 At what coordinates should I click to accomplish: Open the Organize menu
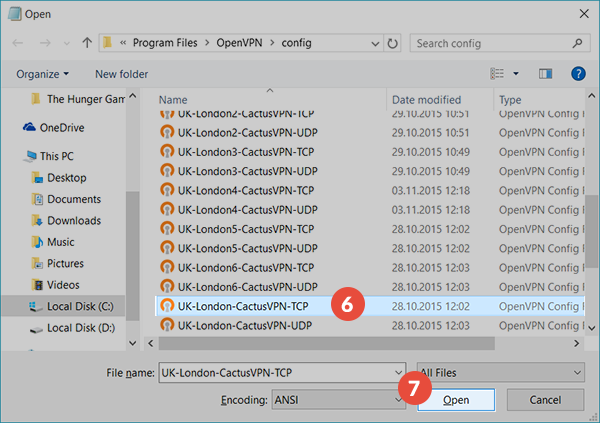point(42,74)
